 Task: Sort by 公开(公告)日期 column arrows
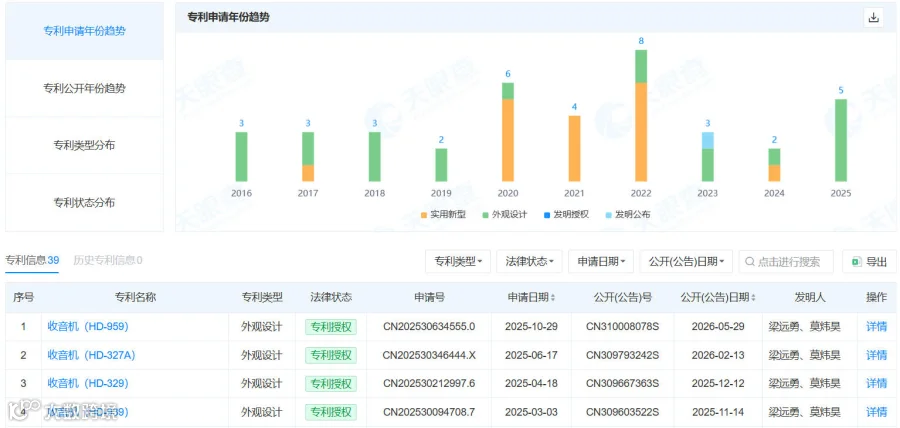pyautogui.click(x=753, y=298)
